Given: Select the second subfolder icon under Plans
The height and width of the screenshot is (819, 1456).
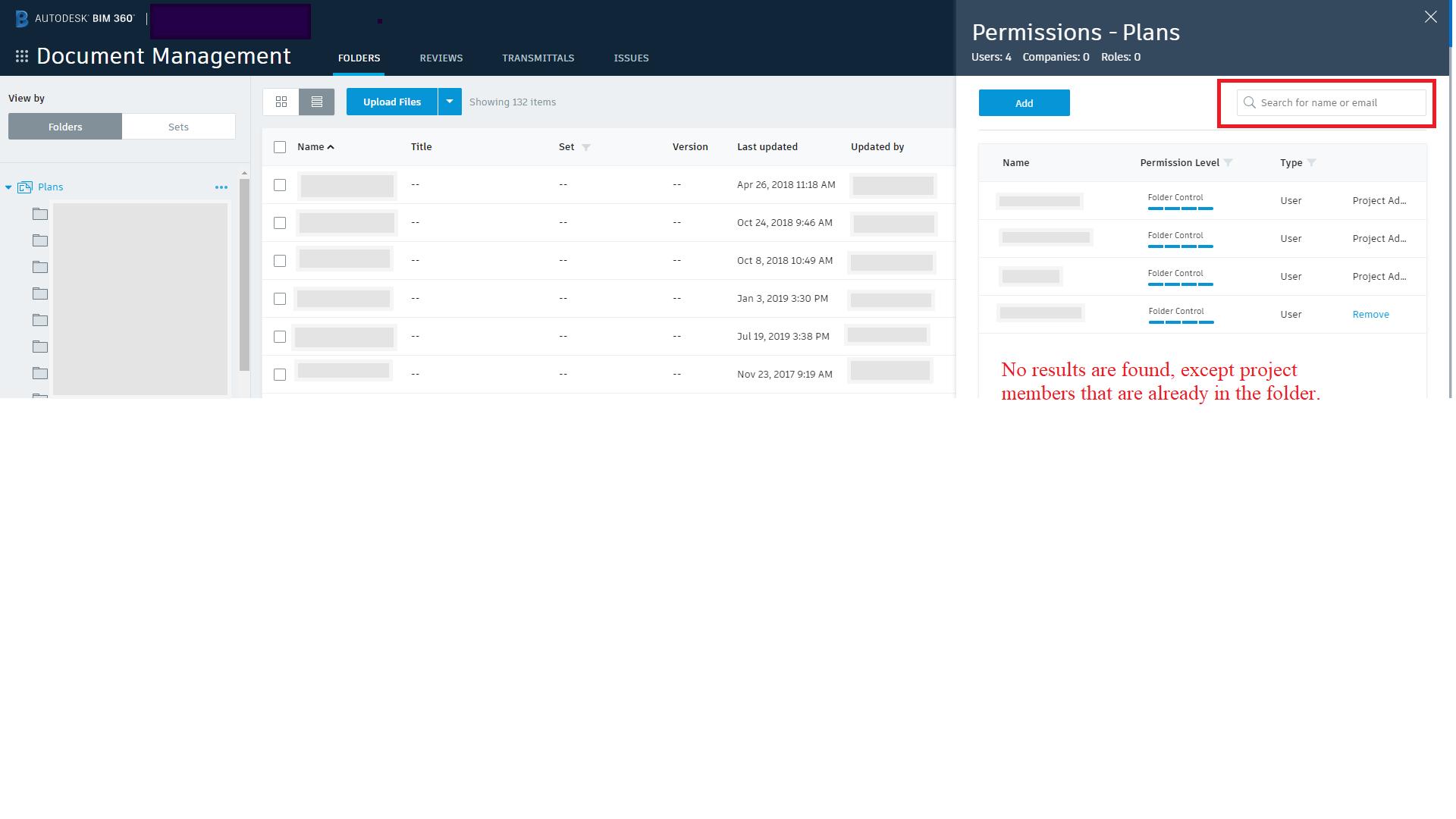Looking at the screenshot, I should pos(40,241).
